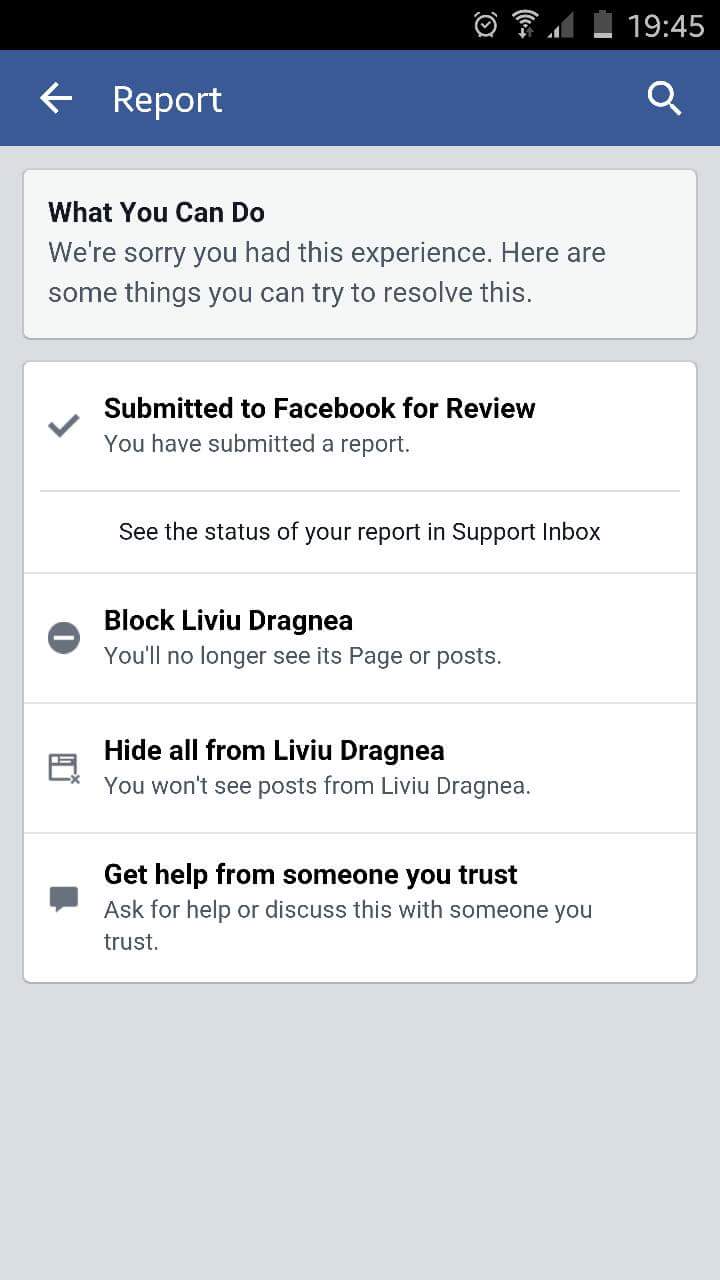The image size is (720, 1280).
Task: Tap the block circle icon
Action: (x=64, y=637)
